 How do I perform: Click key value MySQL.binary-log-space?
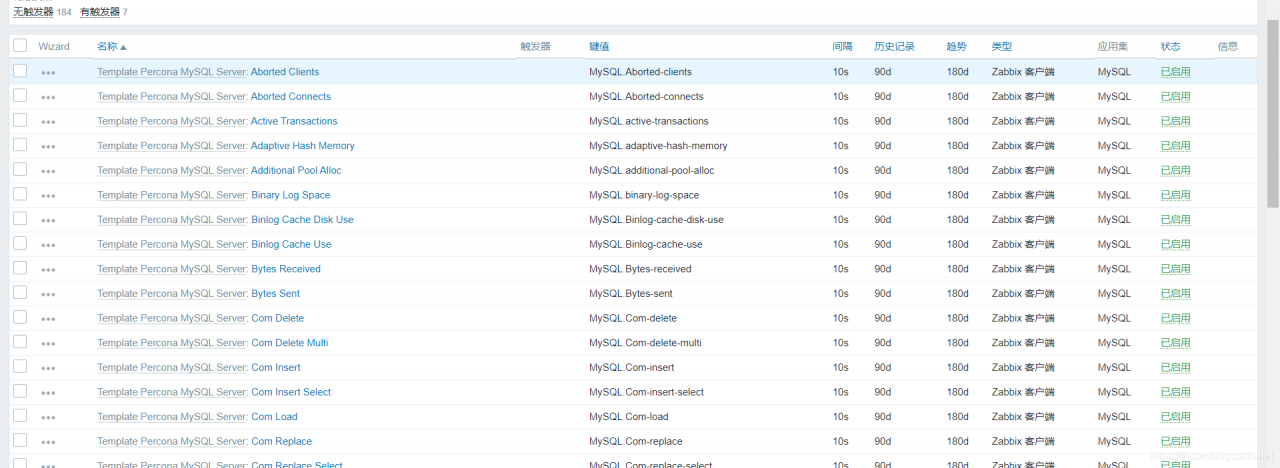[x=644, y=195]
